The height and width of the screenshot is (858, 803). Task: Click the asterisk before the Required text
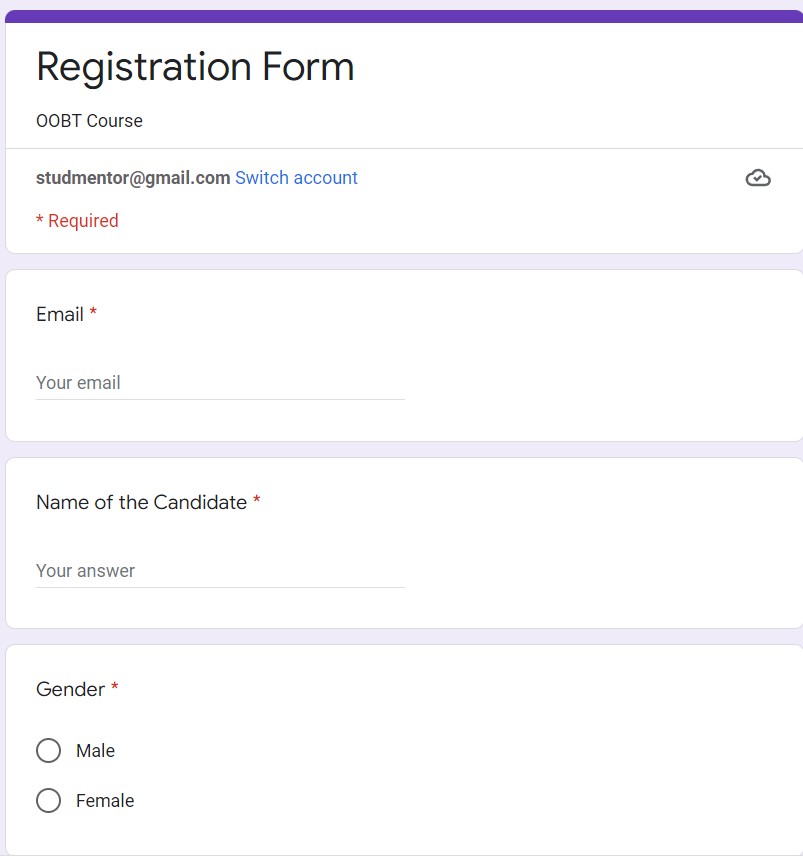click(39, 219)
